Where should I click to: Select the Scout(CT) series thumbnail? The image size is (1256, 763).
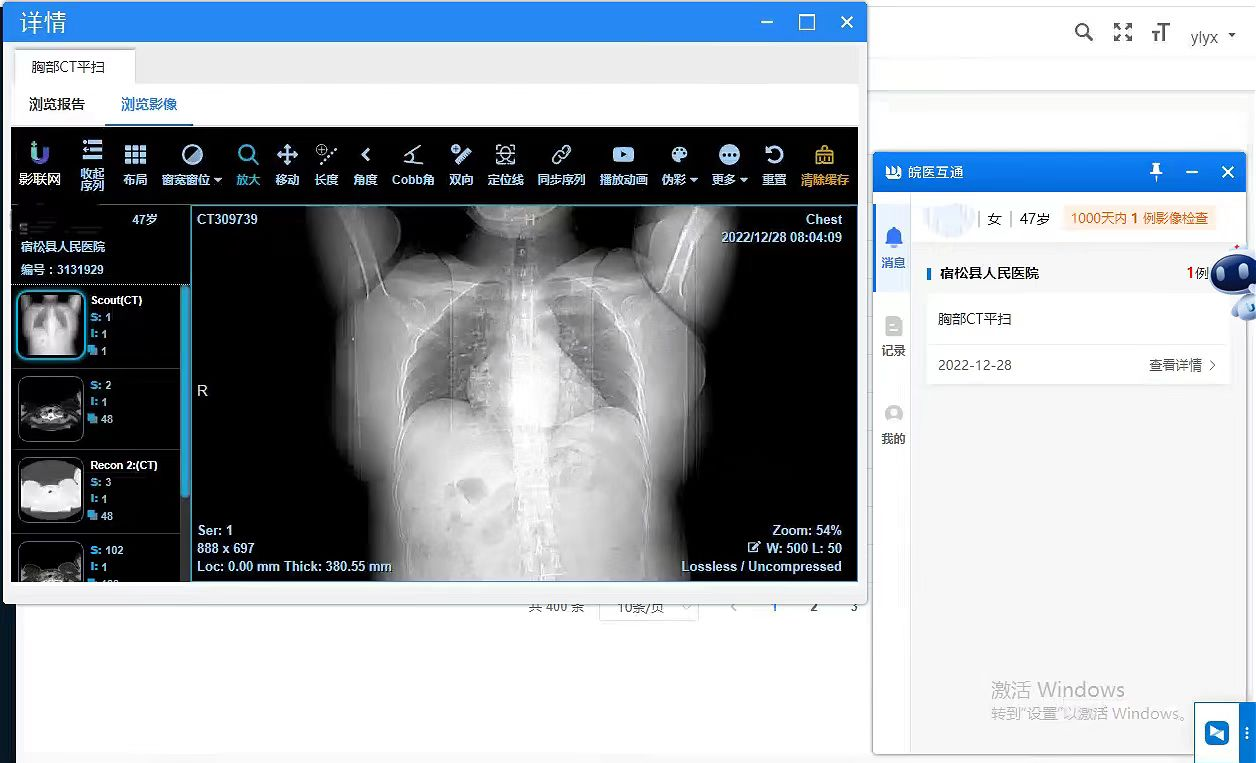50,325
